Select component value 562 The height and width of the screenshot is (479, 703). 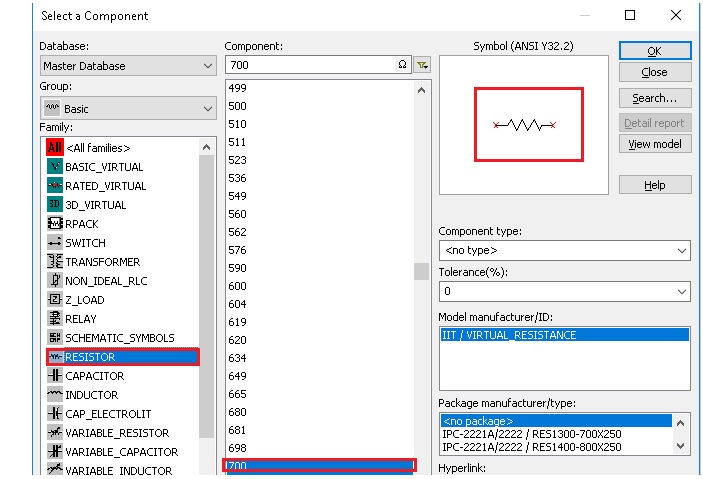[x=237, y=232]
